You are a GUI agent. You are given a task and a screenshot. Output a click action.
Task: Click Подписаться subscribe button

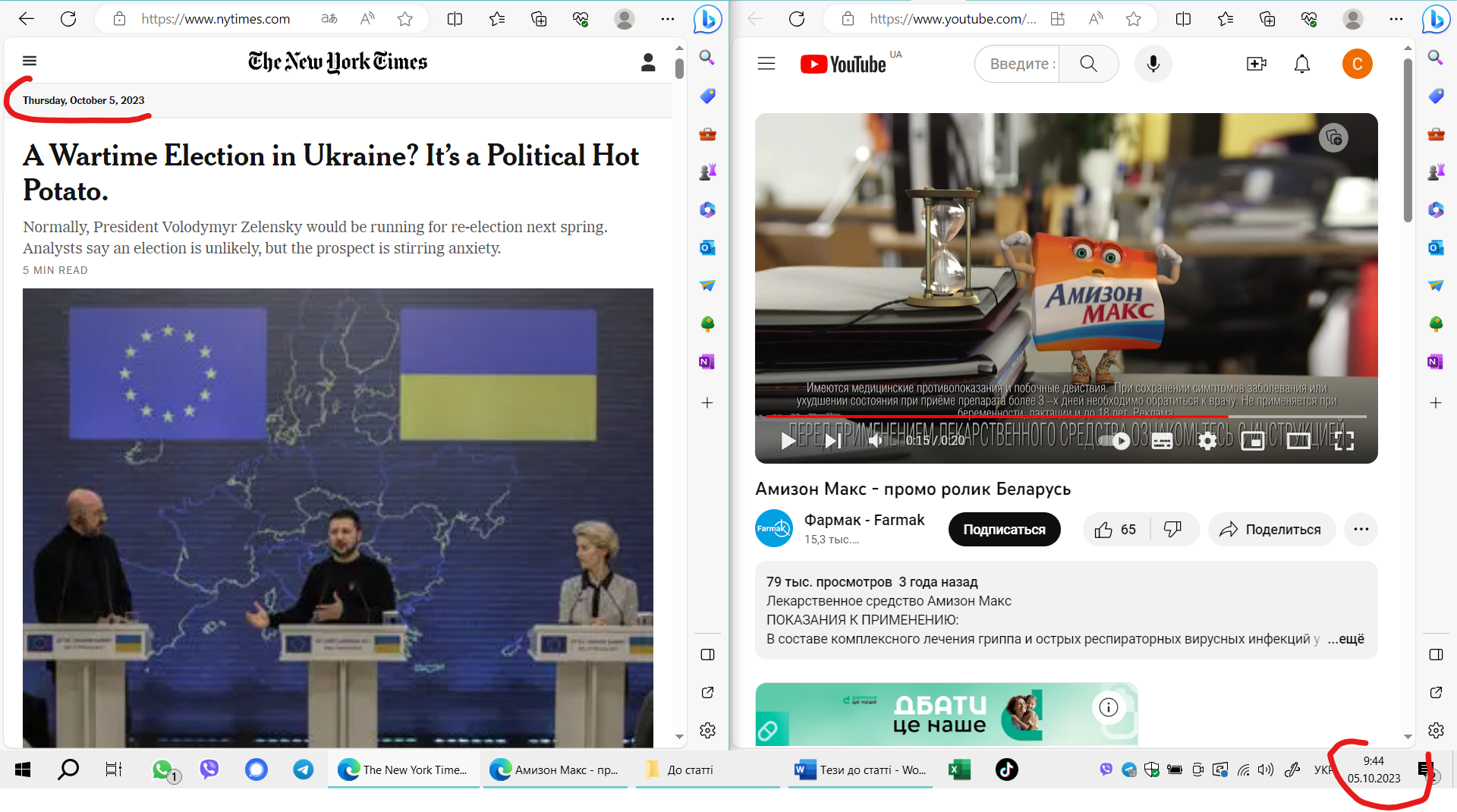click(1004, 530)
